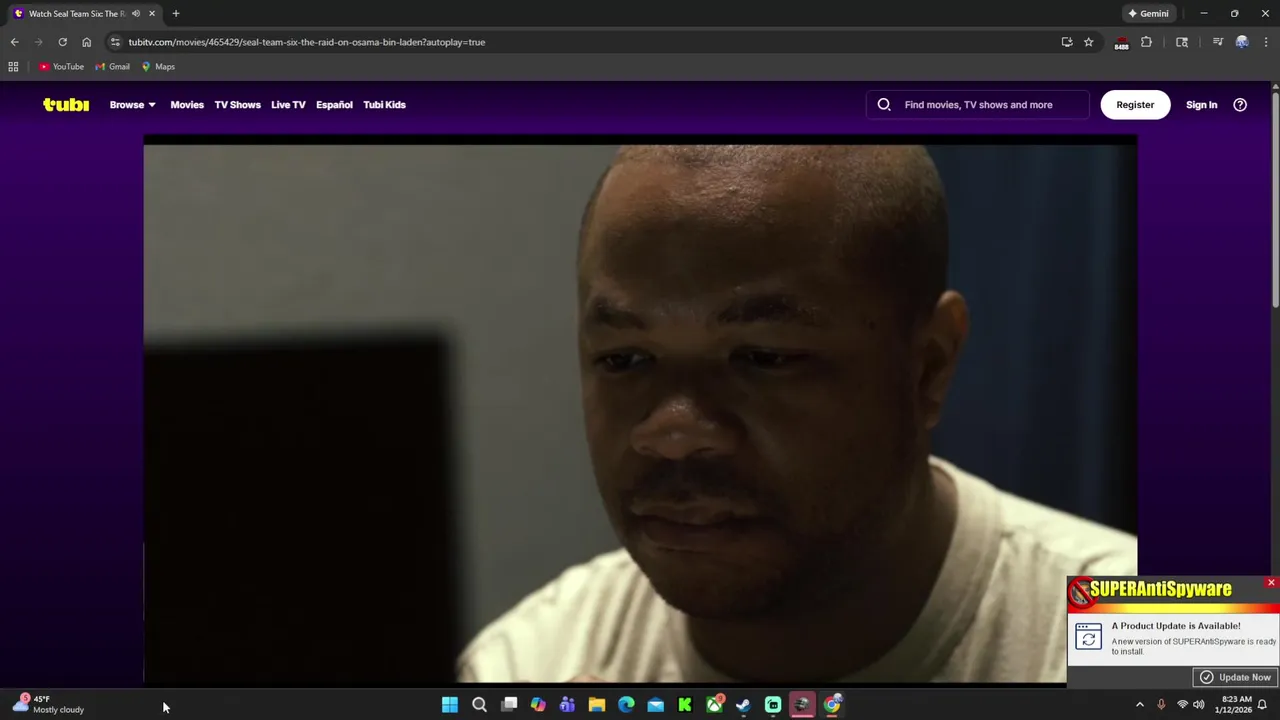Image resolution: width=1280 pixels, height=720 pixels.
Task: Open network settings from tray
Action: click(1182, 705)
